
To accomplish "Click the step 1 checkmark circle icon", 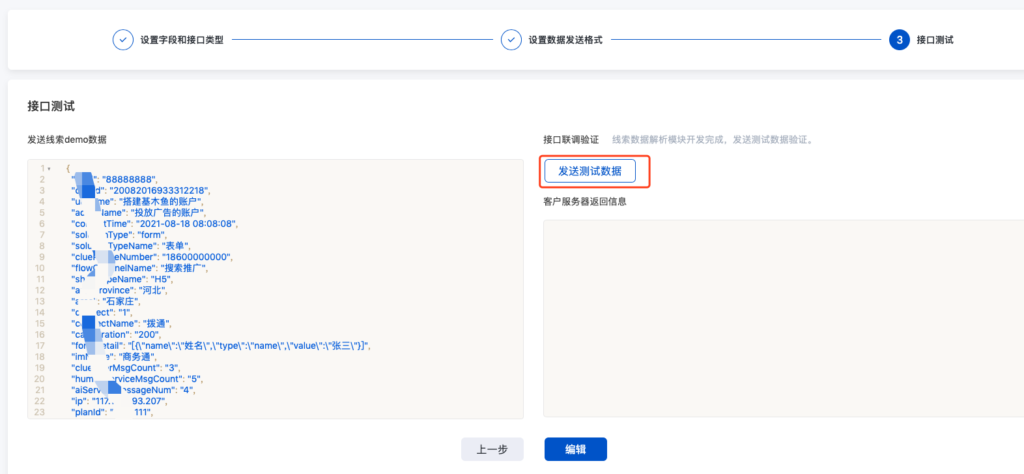I will (122, 40).
